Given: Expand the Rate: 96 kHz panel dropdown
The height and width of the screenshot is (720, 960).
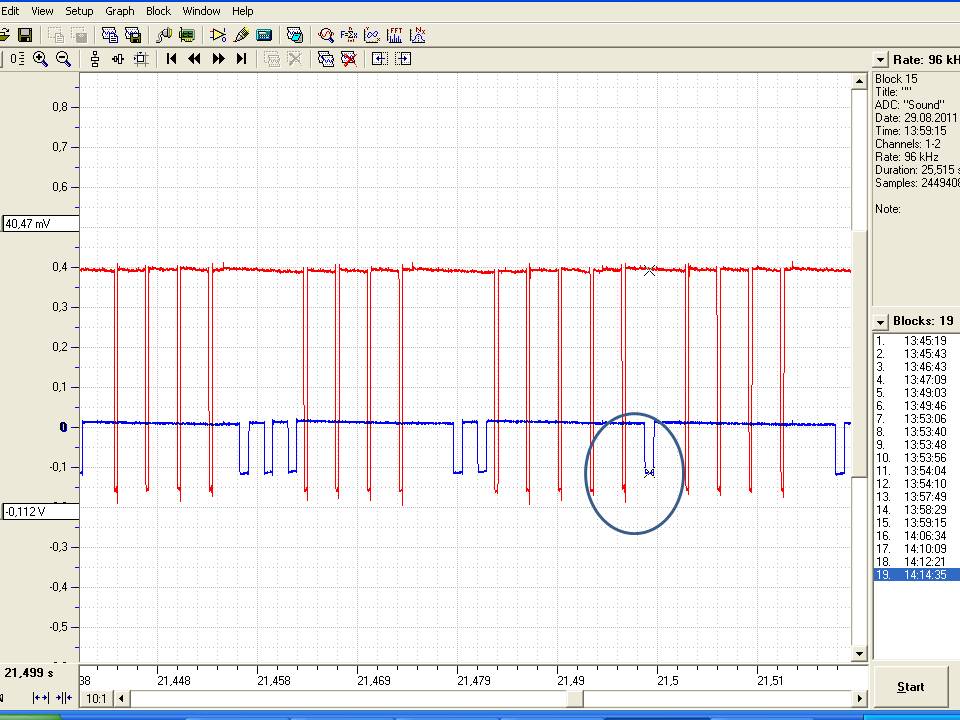Looking at the screenshot, I should point(880,60).
